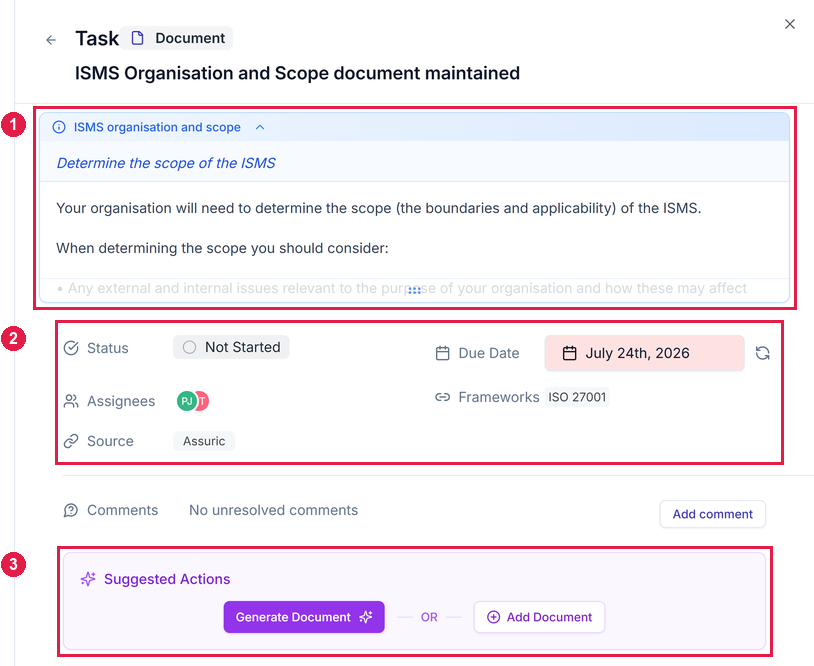Click the Frameworks link icon
Viewport: 814px width, 666px height.
(442, 397)
